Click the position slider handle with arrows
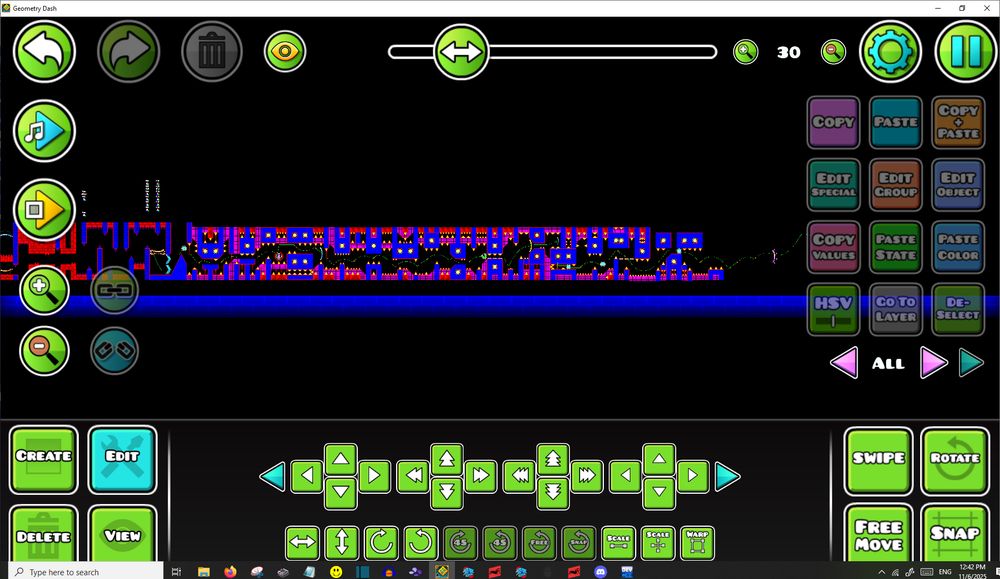Screen dimensions: 1000x579 click(461, 52)
